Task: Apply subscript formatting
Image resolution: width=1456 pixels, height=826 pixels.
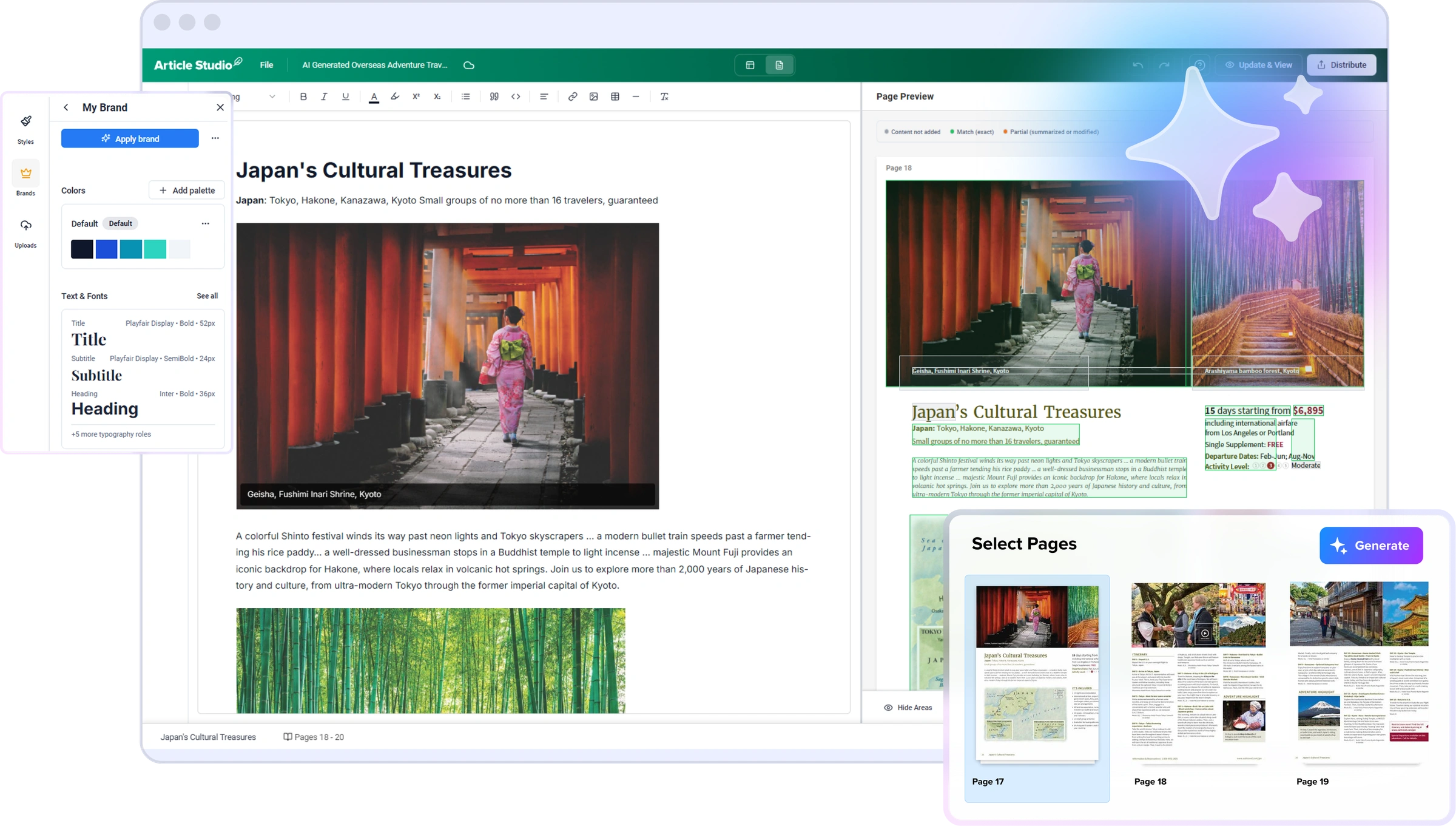Action: click(437, 96)
